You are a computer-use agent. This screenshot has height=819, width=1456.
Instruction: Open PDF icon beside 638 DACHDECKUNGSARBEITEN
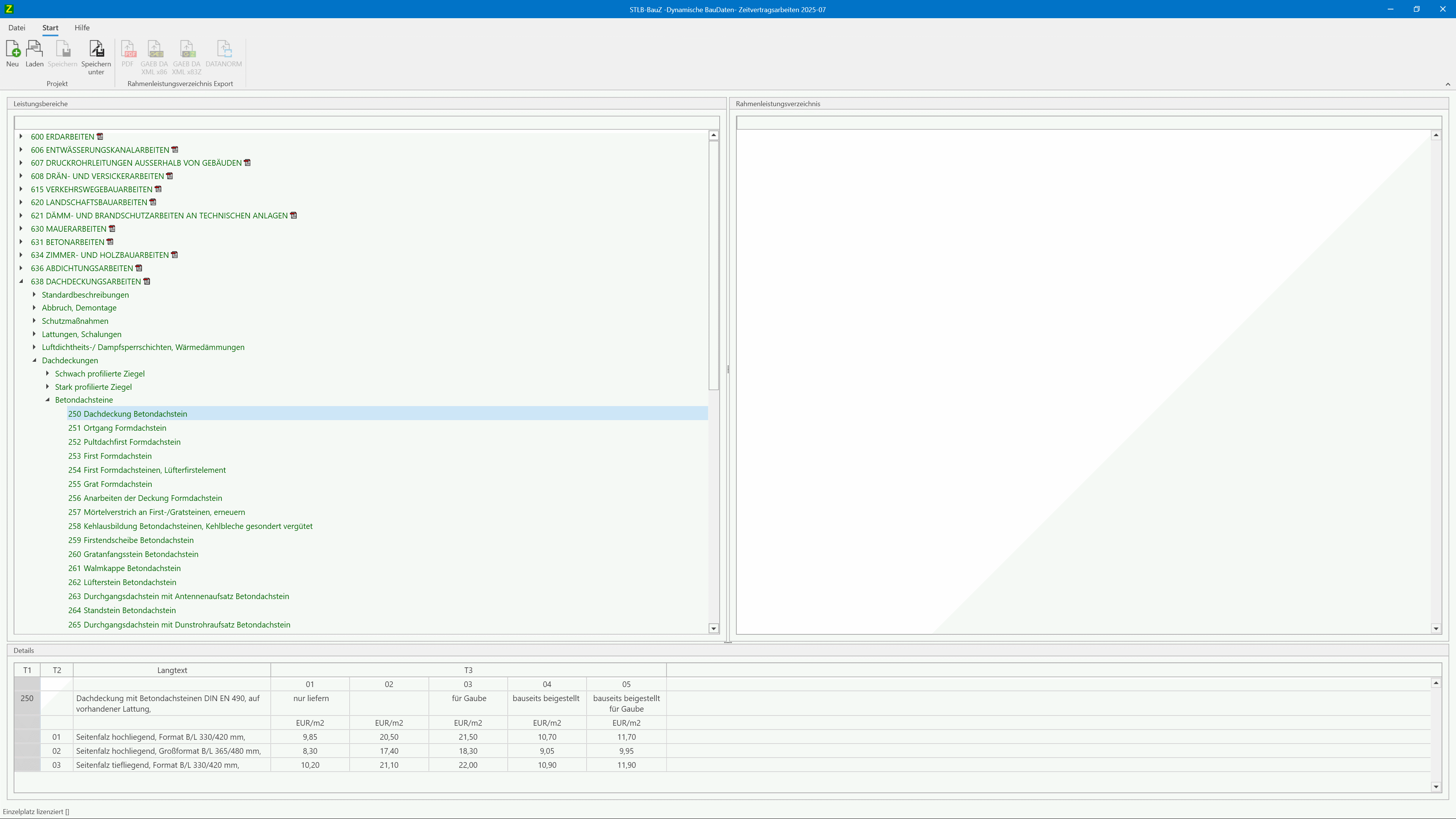[x=147, y=281]
